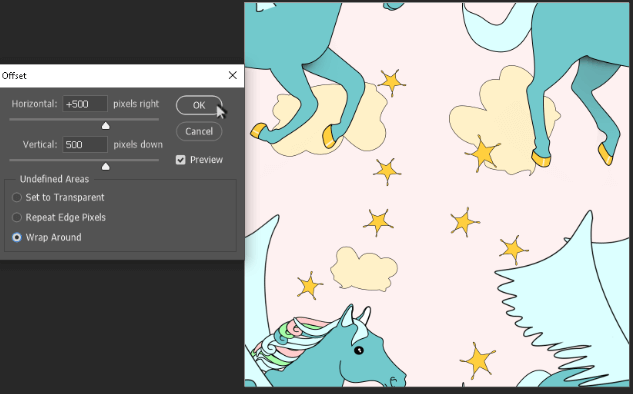The image size is (633, 394).
Task: Click the Vertical slider handle
Action: point(105,166)
